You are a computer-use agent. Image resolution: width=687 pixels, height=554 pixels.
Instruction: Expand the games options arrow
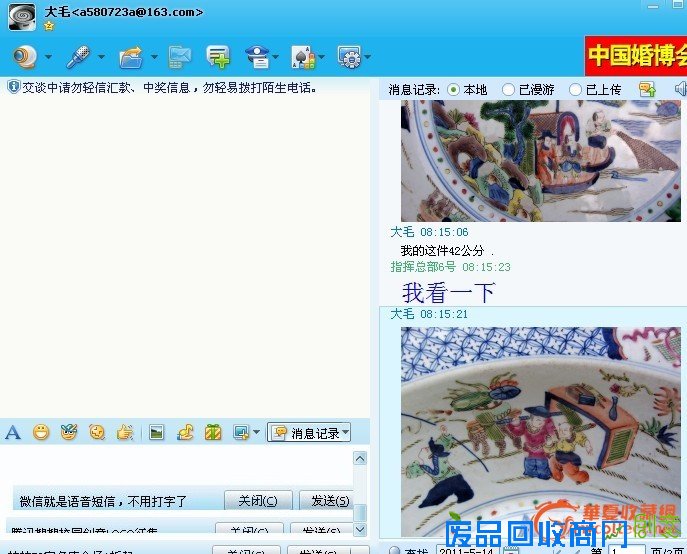(x=322, y=57)
